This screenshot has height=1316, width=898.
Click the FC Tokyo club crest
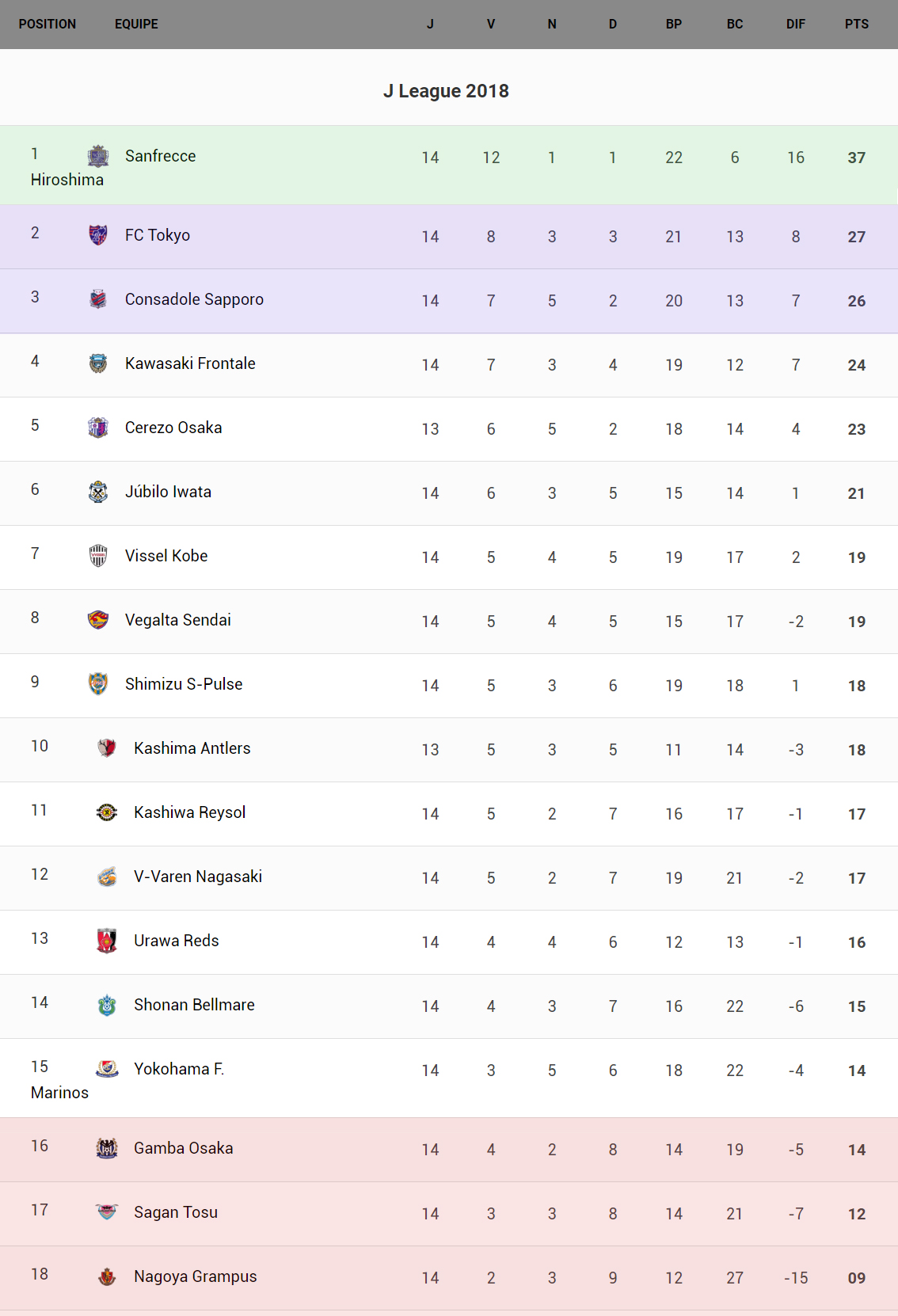[x=98, y=235]
